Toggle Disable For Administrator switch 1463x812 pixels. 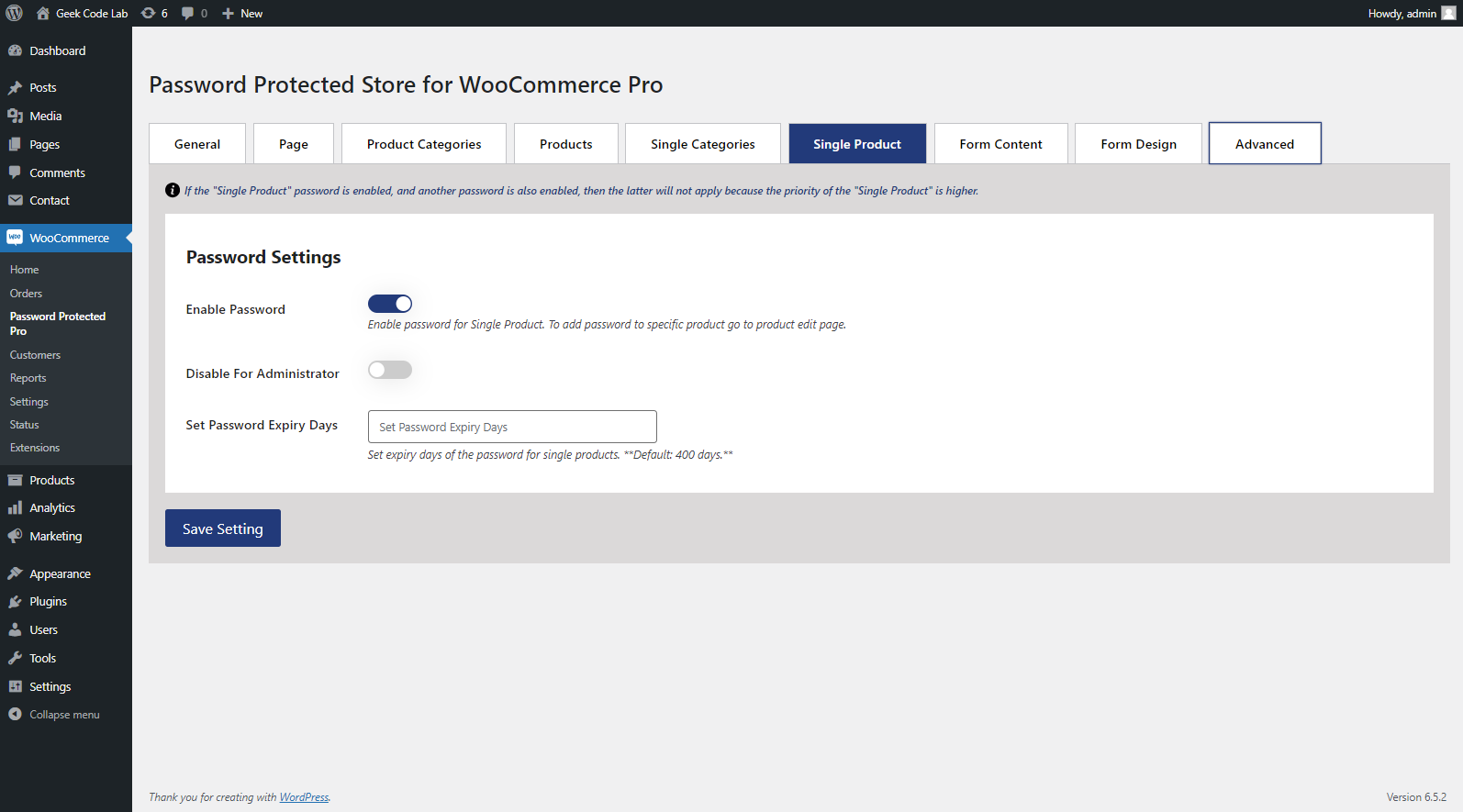tap(390, 370)
